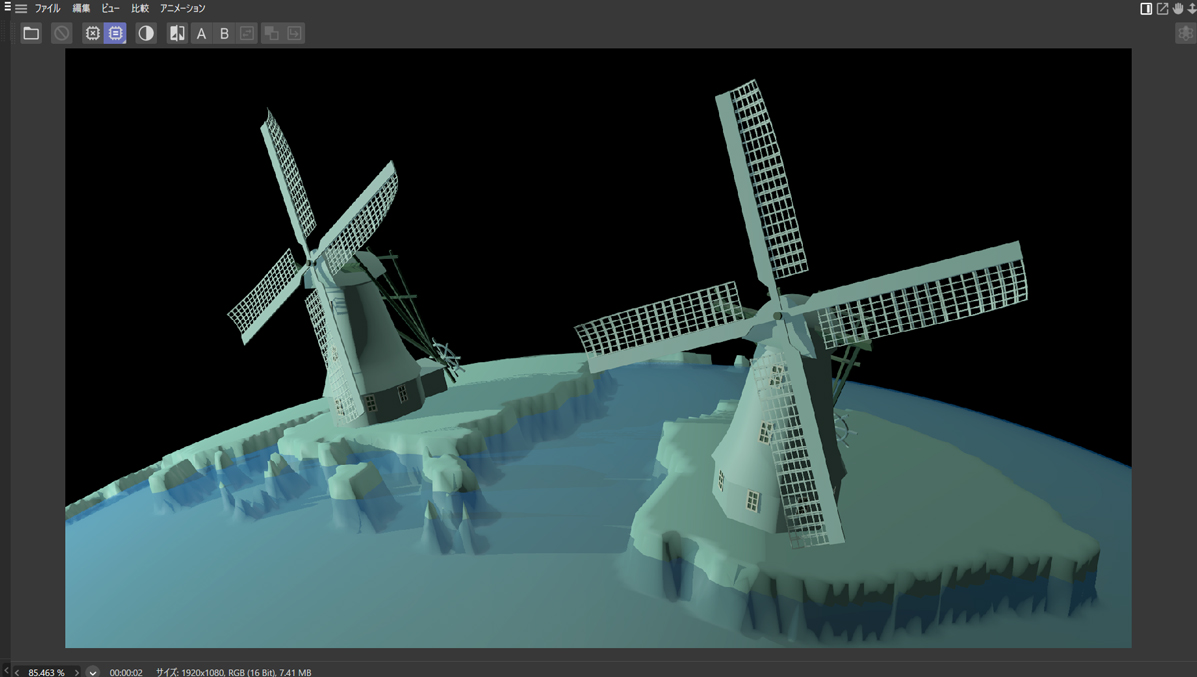
Task: Click the swap A/B icon
Action: tap(247, 34)
